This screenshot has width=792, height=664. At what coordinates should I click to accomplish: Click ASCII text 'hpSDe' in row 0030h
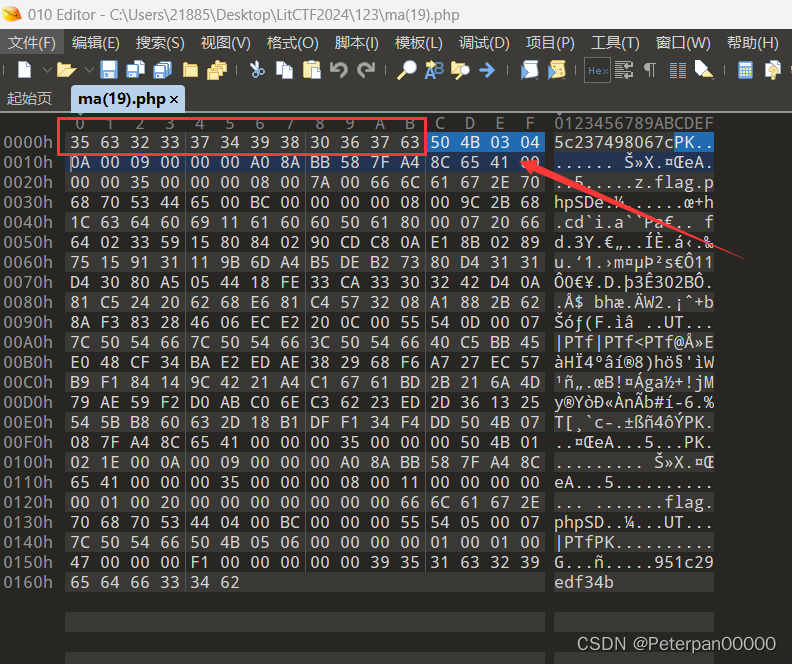[579, 202]
